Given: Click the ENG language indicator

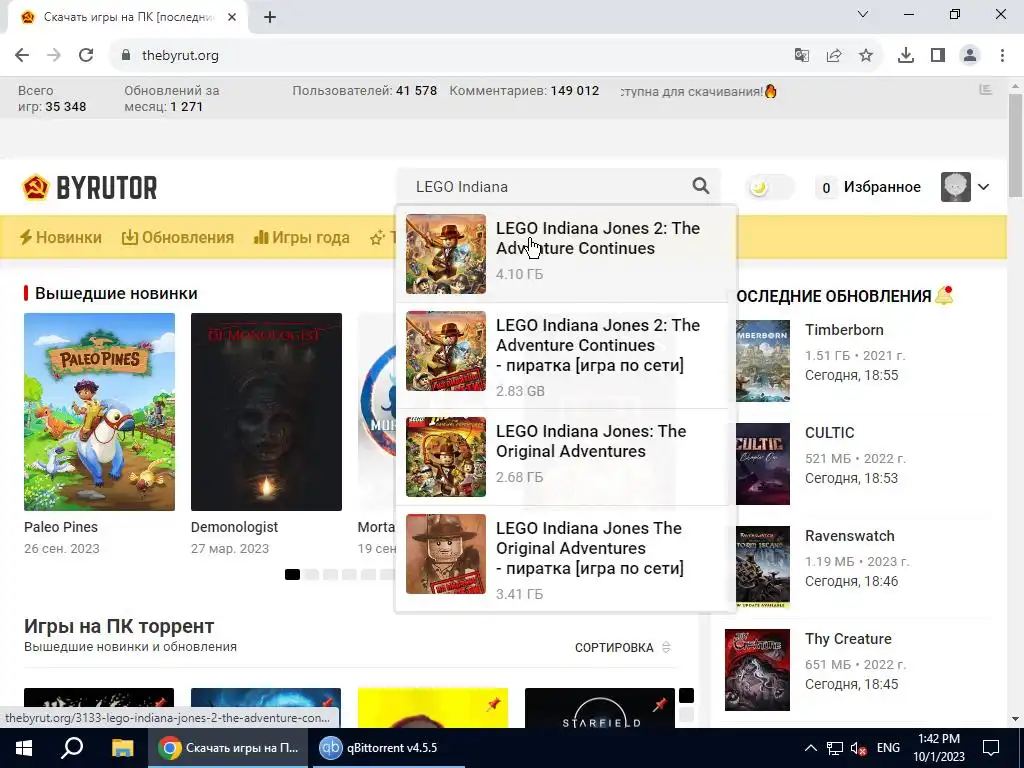Looking at the screenshot, I should (x=888, y=748).
